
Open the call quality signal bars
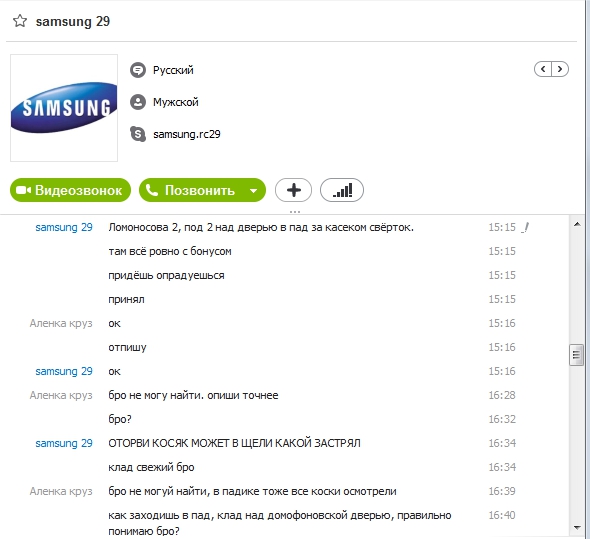click(x=342, y=190)
